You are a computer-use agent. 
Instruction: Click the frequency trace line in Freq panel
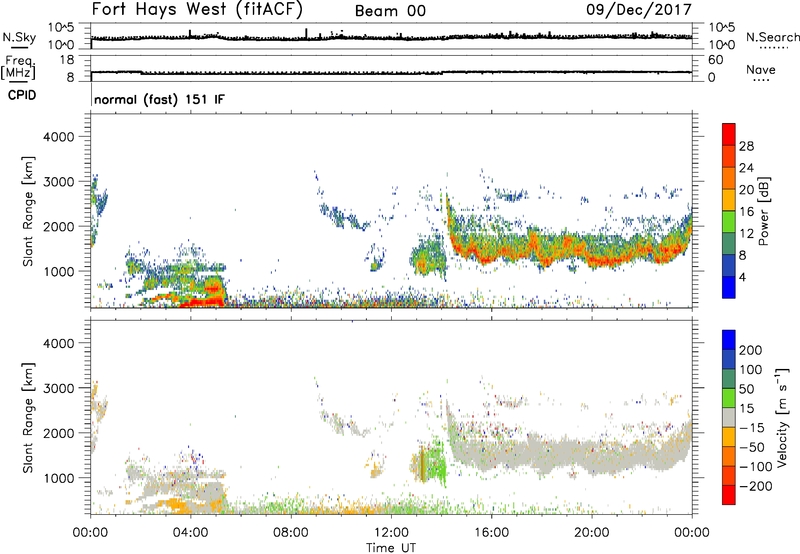pos(391,72)
